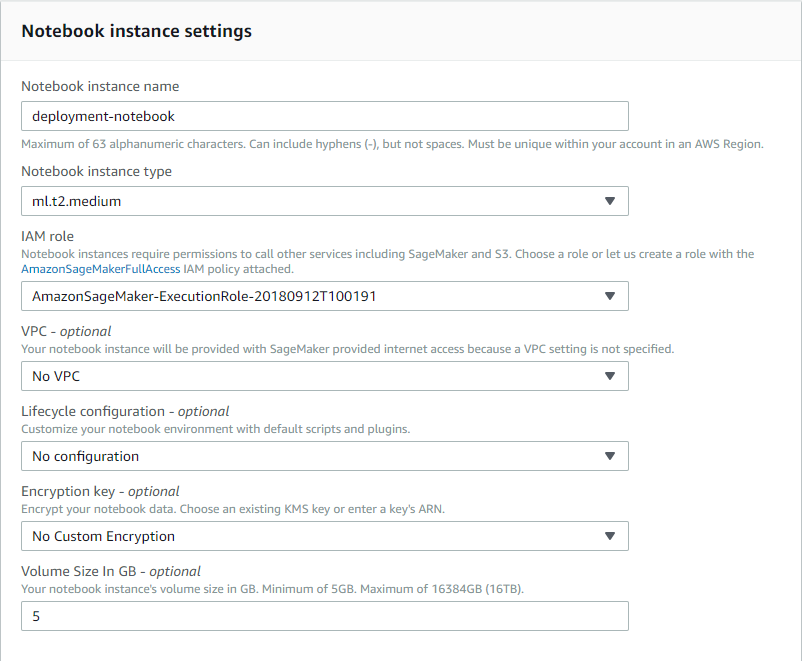Select the AmazonSageMaker-ExecutionRole value
802x661 pixels.
[x=200, y=296]
